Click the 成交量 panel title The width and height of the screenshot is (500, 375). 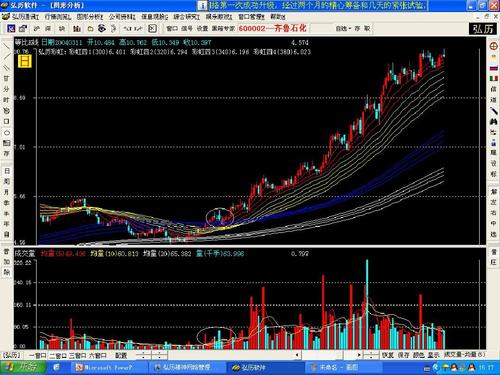[25, 254]
